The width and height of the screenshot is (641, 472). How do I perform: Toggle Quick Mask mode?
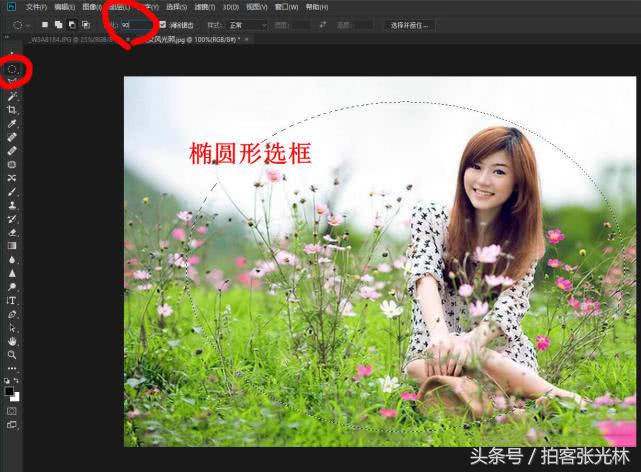pos(12,411)
